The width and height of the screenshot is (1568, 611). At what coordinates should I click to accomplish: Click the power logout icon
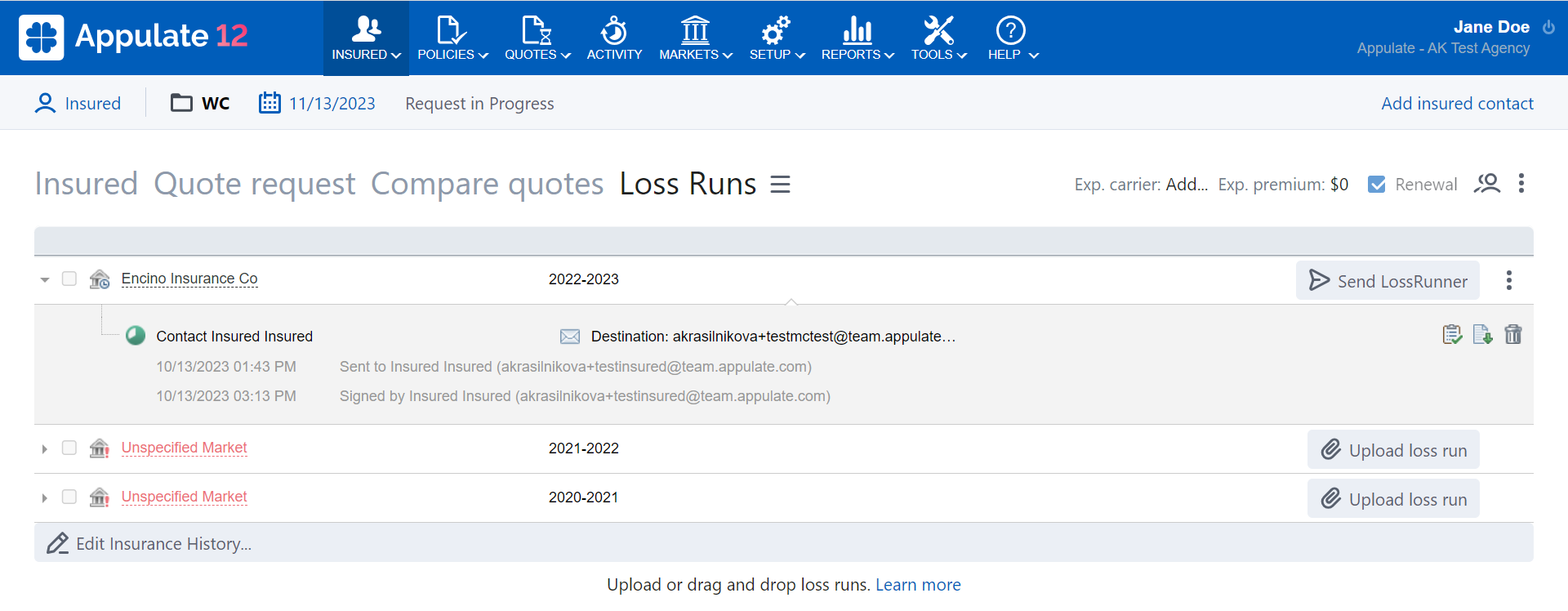tap(1548, 27)
